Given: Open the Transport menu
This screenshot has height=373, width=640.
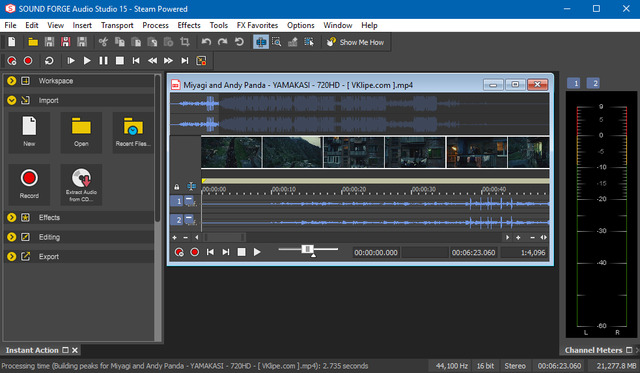Looking at the screenshot, I should tap(117, 25).
